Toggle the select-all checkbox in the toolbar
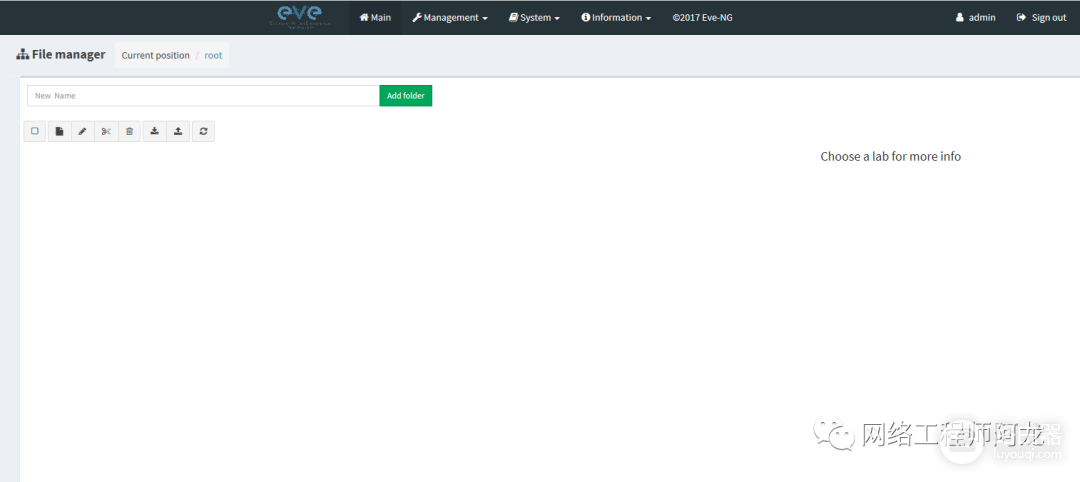Screen dimensions: 1080x482 pyautogui.click(x=35, y=131)
